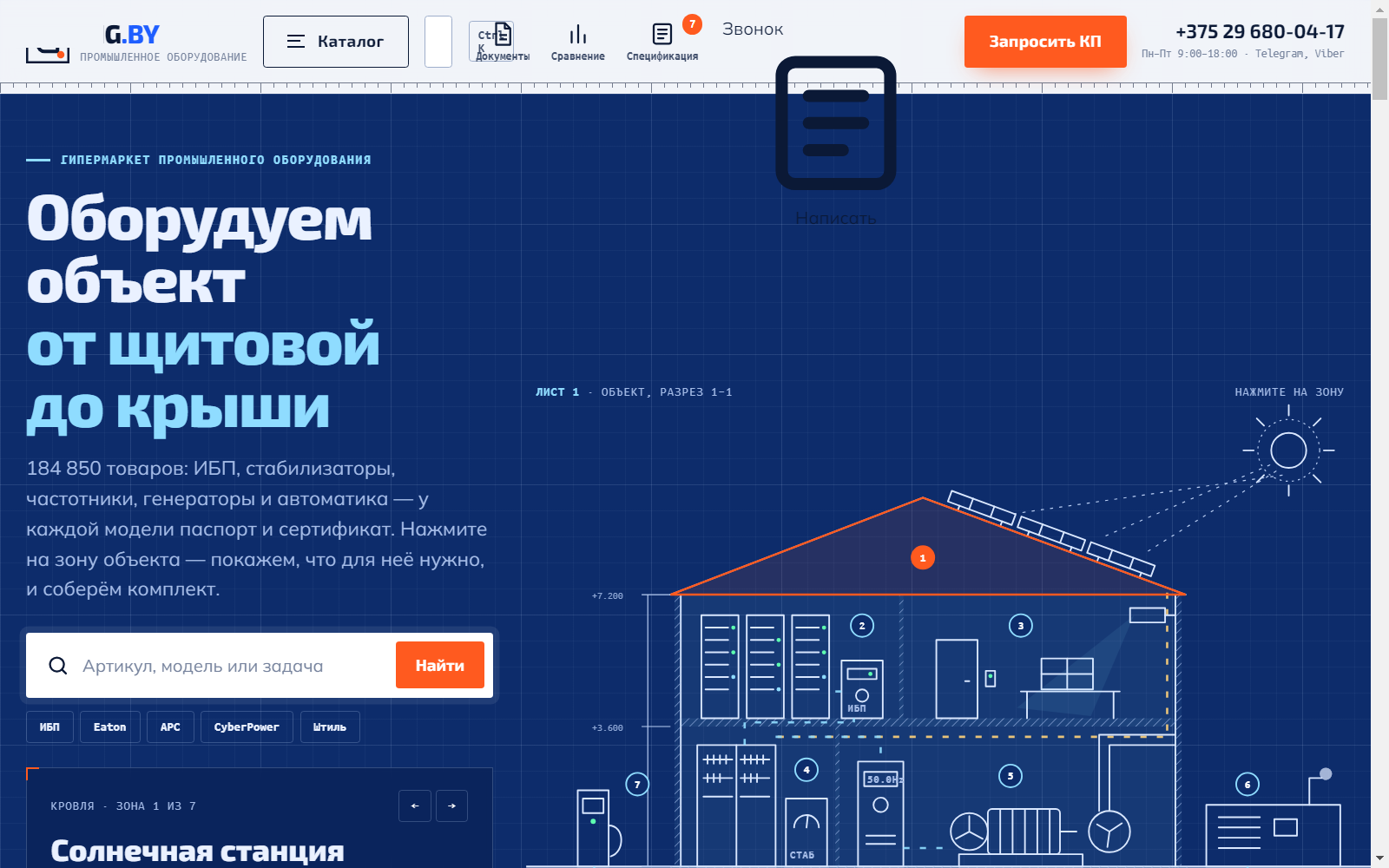Click the ЛИСТ 1 · ОБЪЕКТ, РАЗРЕЗ 1-1 label
This screenshot has width=1389, height=868.
tap(634, 392)
